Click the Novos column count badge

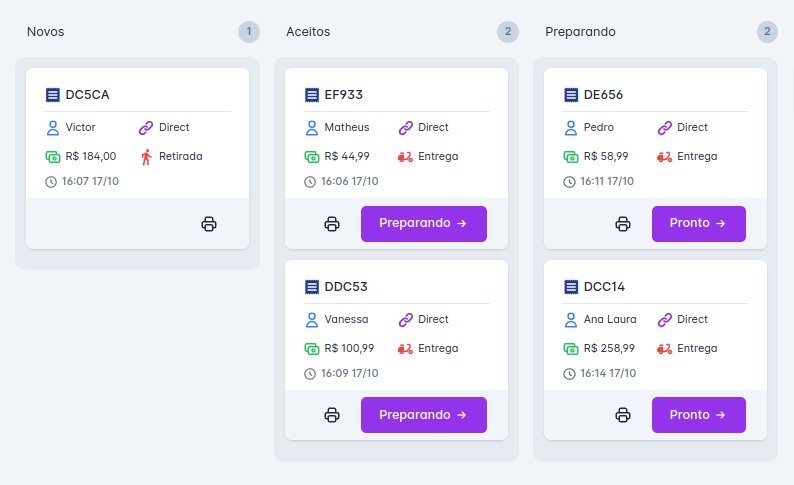coord(249,32)
